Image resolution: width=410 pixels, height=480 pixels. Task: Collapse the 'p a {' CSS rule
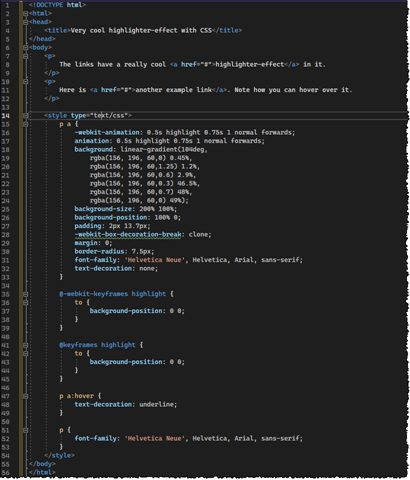coord(25,124)
